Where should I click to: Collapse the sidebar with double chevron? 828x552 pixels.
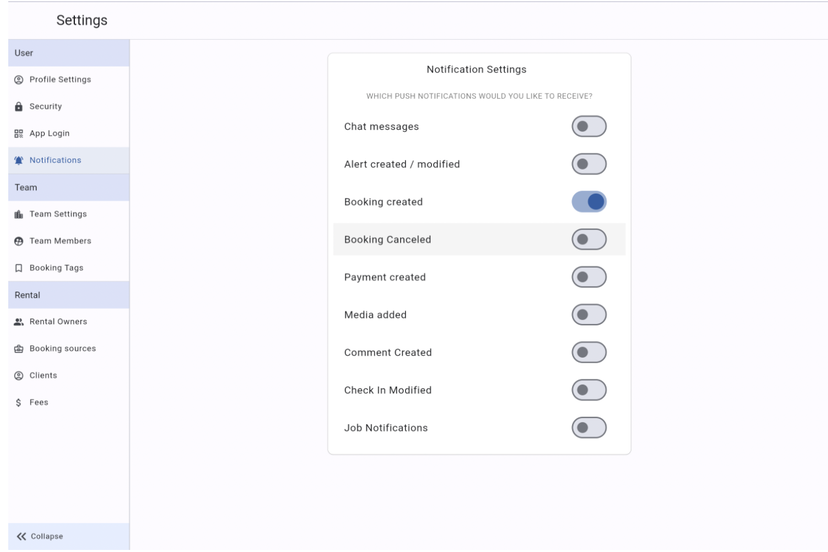22,537
